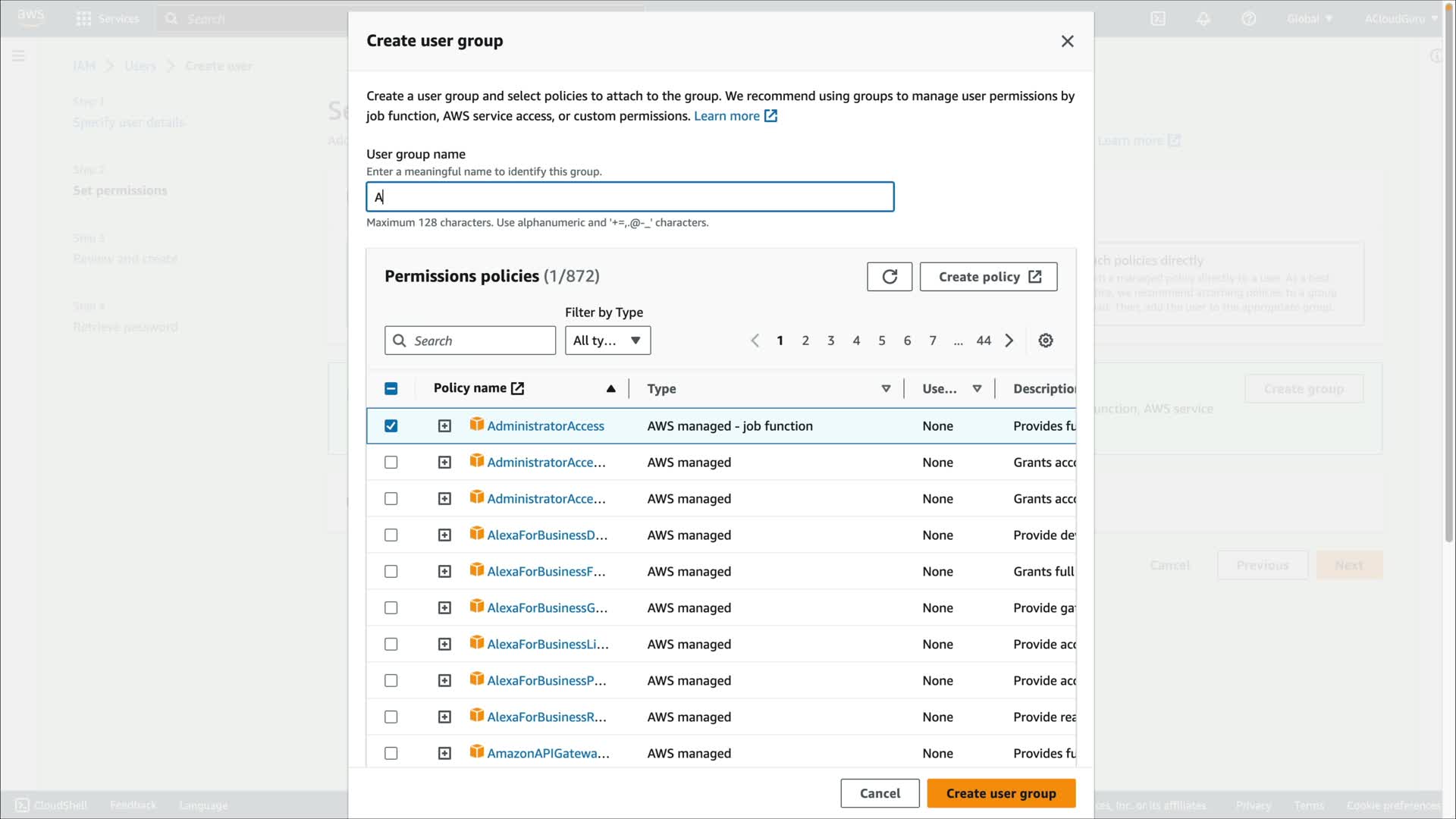The height and width of the screenshot is (819, 1456).
Task: Click the previous page arrow in pagination
Action: [x=755, y=340]
